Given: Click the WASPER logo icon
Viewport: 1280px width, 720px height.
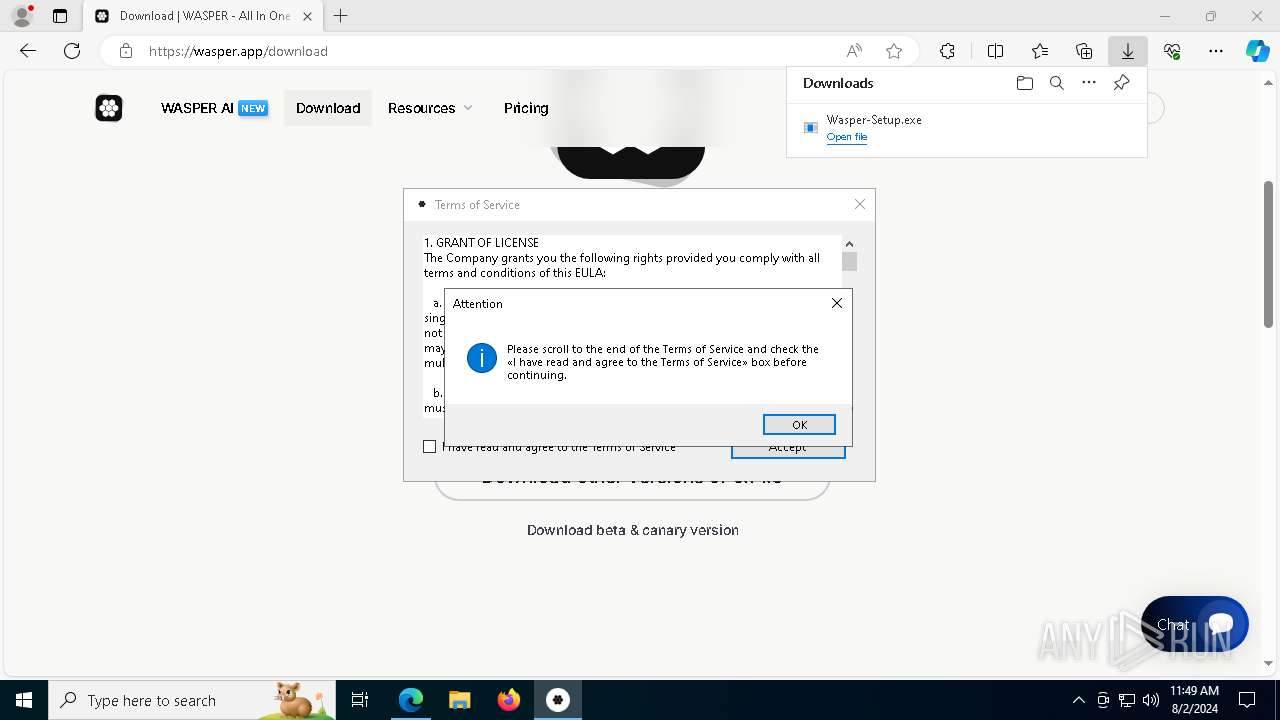Looking at the screenshot, I should tap(109, 108).
